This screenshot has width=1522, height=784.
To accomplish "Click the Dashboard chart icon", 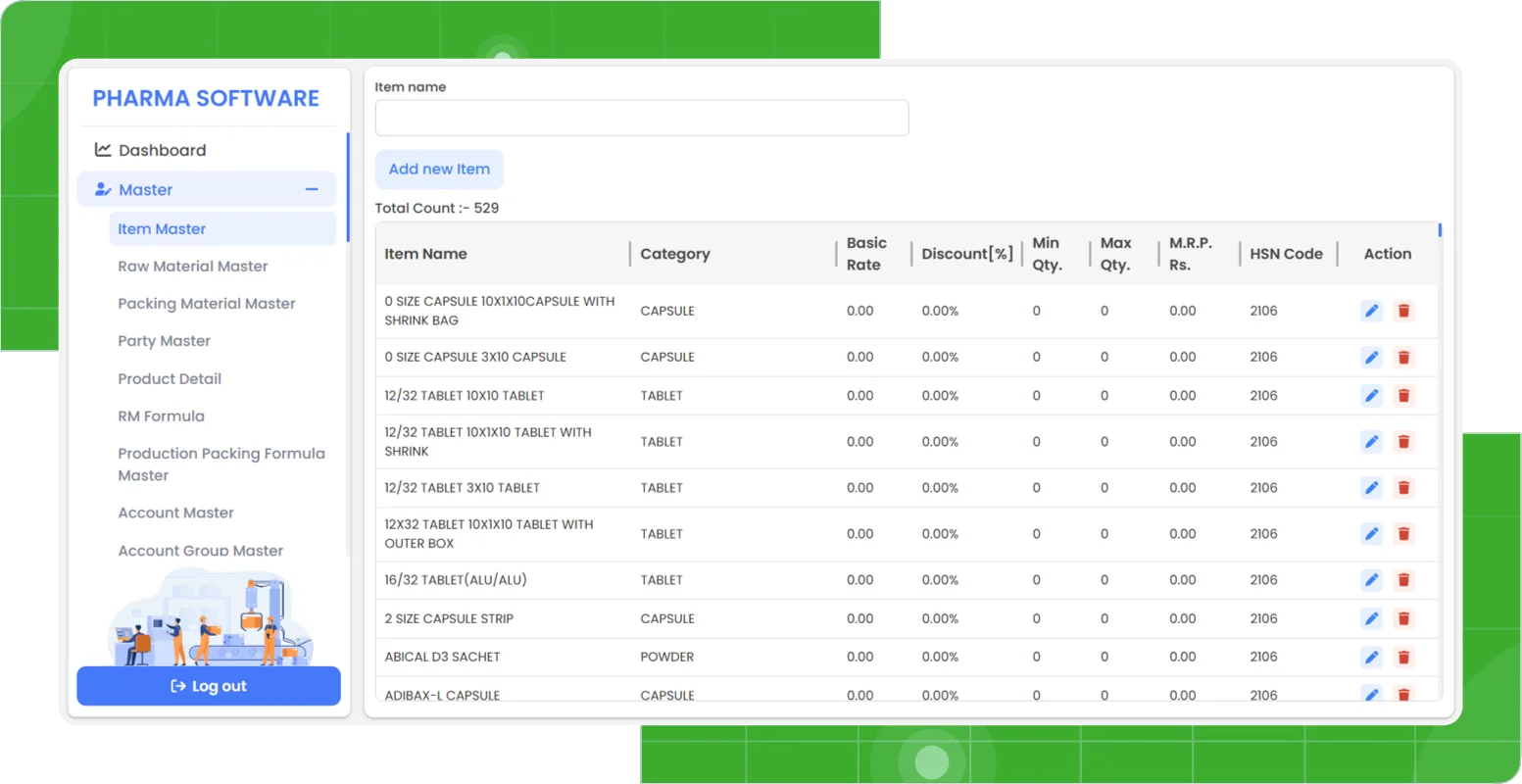I will coord(102,150).
